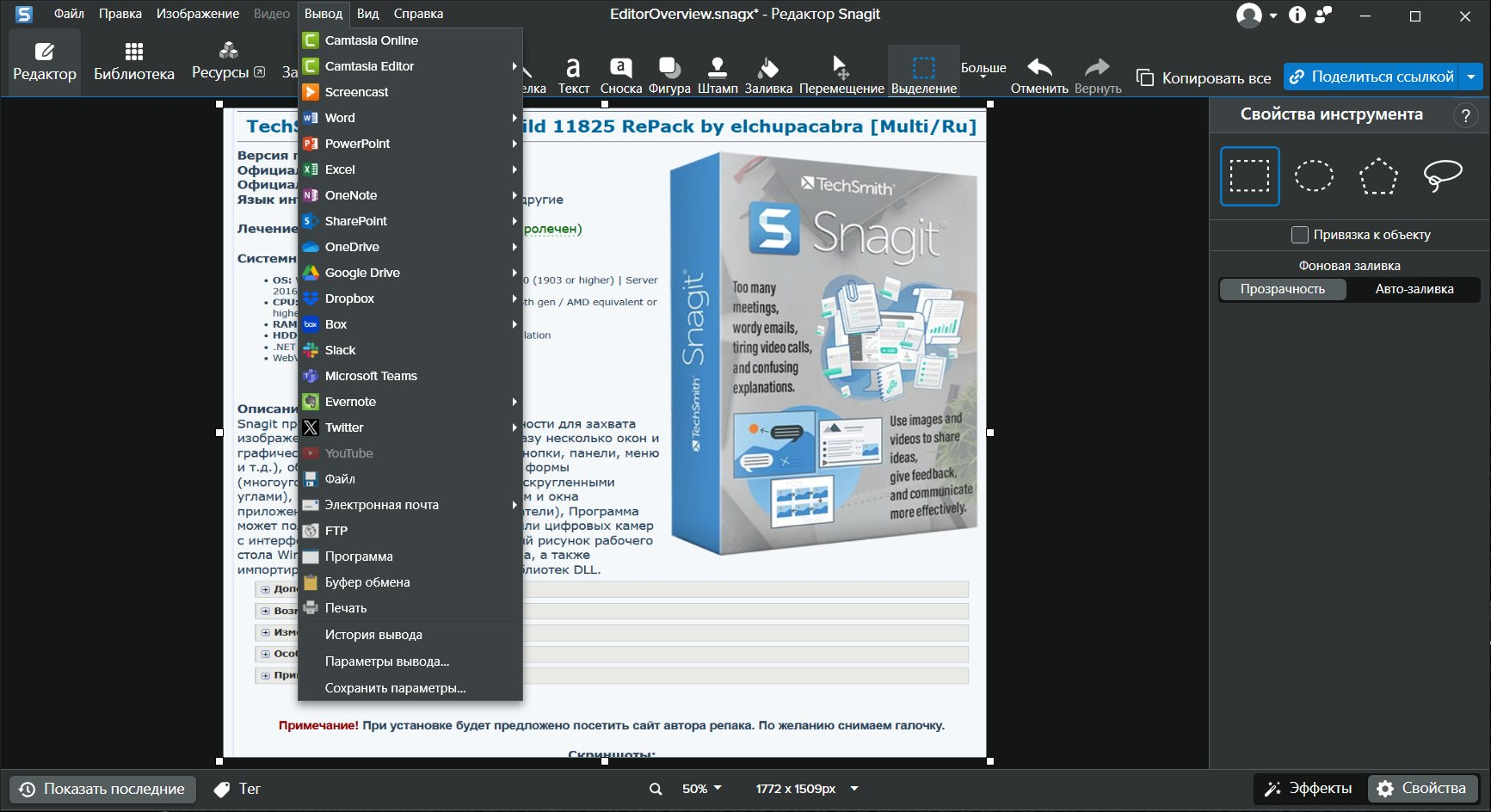Open the Правка menu
This screenshot has width=1491, height=812.
click(120, 14)
